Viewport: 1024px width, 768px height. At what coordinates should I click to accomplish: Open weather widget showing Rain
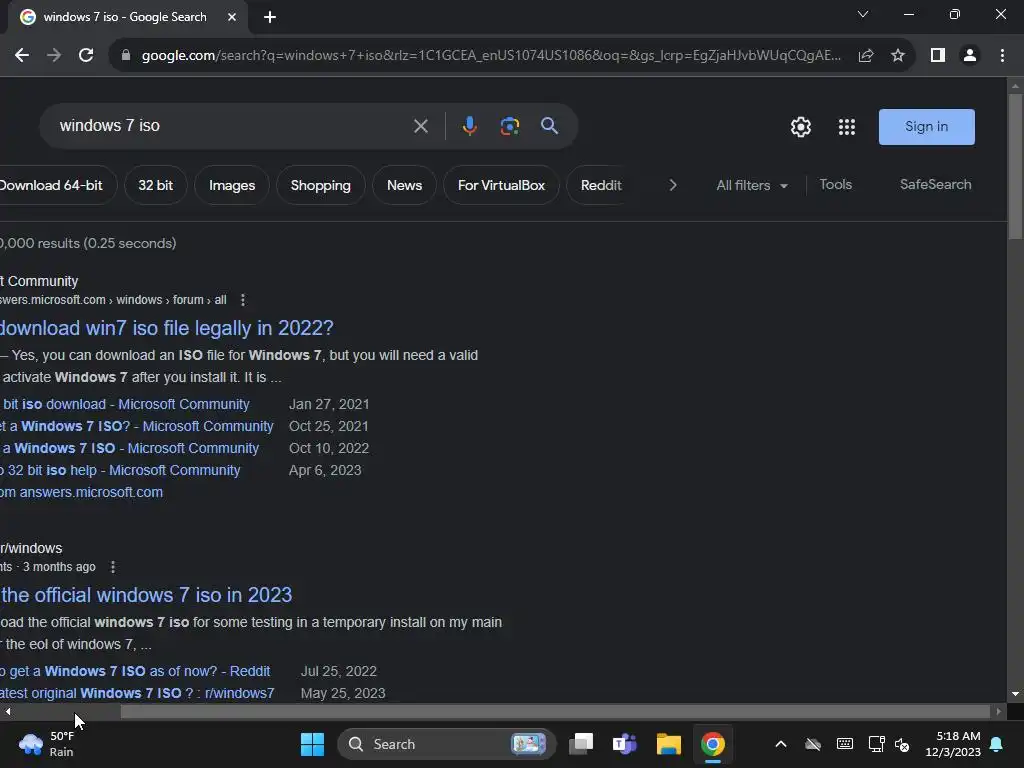pyautogui.click(x=47, y=744)
